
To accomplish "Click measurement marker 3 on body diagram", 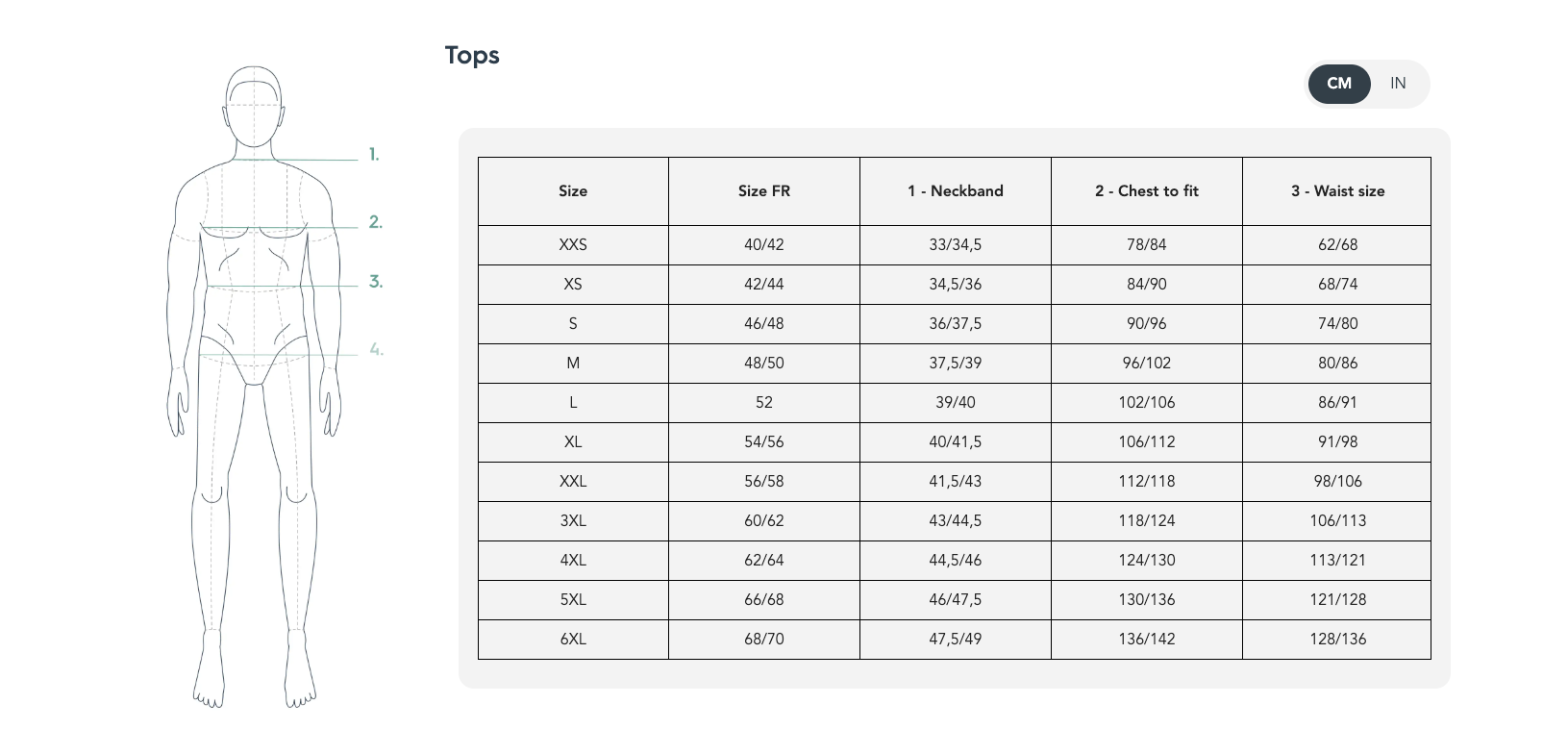I will pos(375,282).
